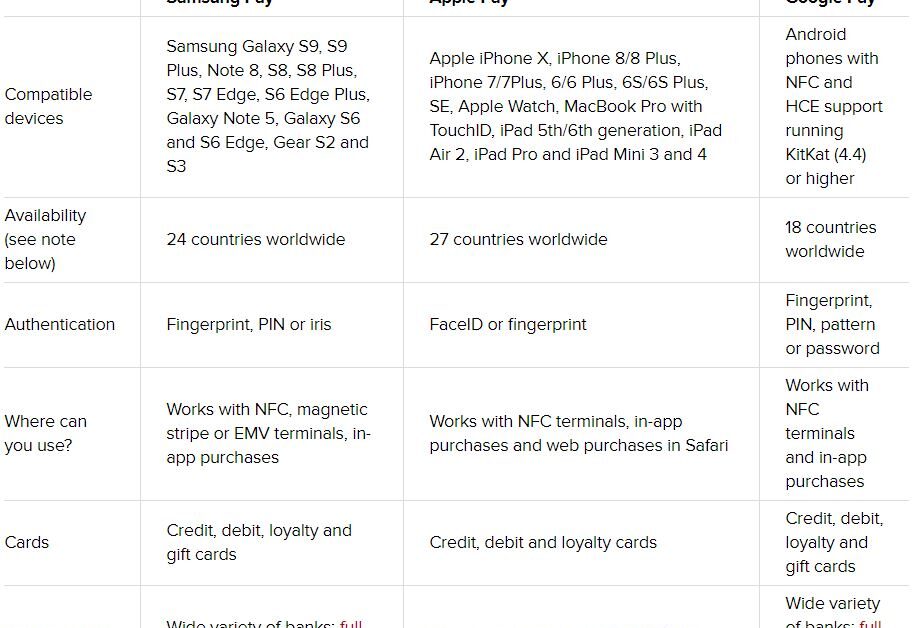The image size is (917, 628).
Task: Click the 'Credit, debit and loyalty cards' cell
Action: click(543, 543)
